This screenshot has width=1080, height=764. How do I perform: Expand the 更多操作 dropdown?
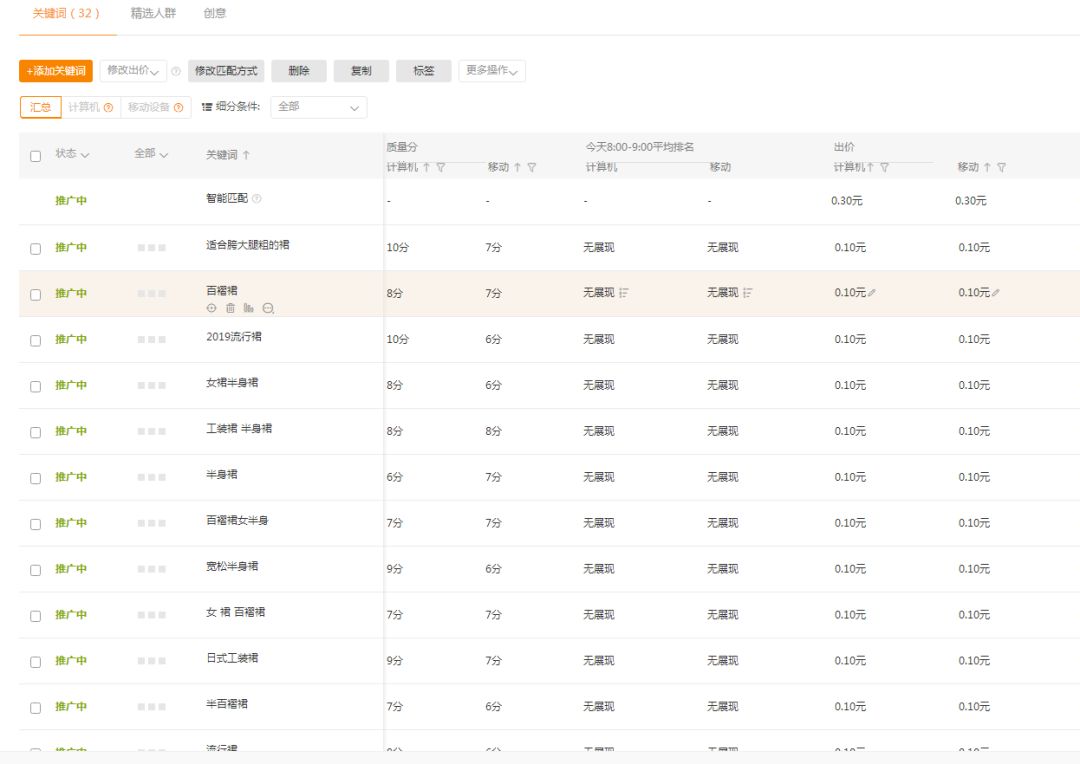click(492, 71)
